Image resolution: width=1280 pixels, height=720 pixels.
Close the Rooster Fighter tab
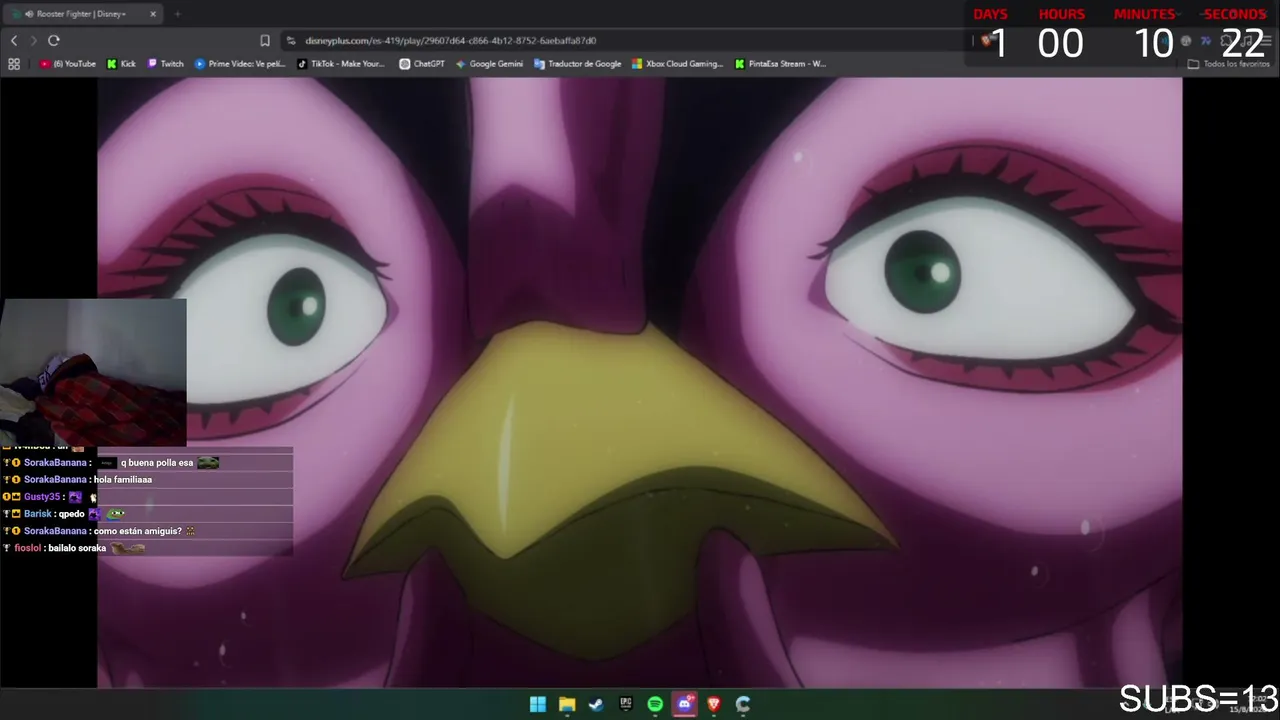pyautogui.click(x=153, y=14)
